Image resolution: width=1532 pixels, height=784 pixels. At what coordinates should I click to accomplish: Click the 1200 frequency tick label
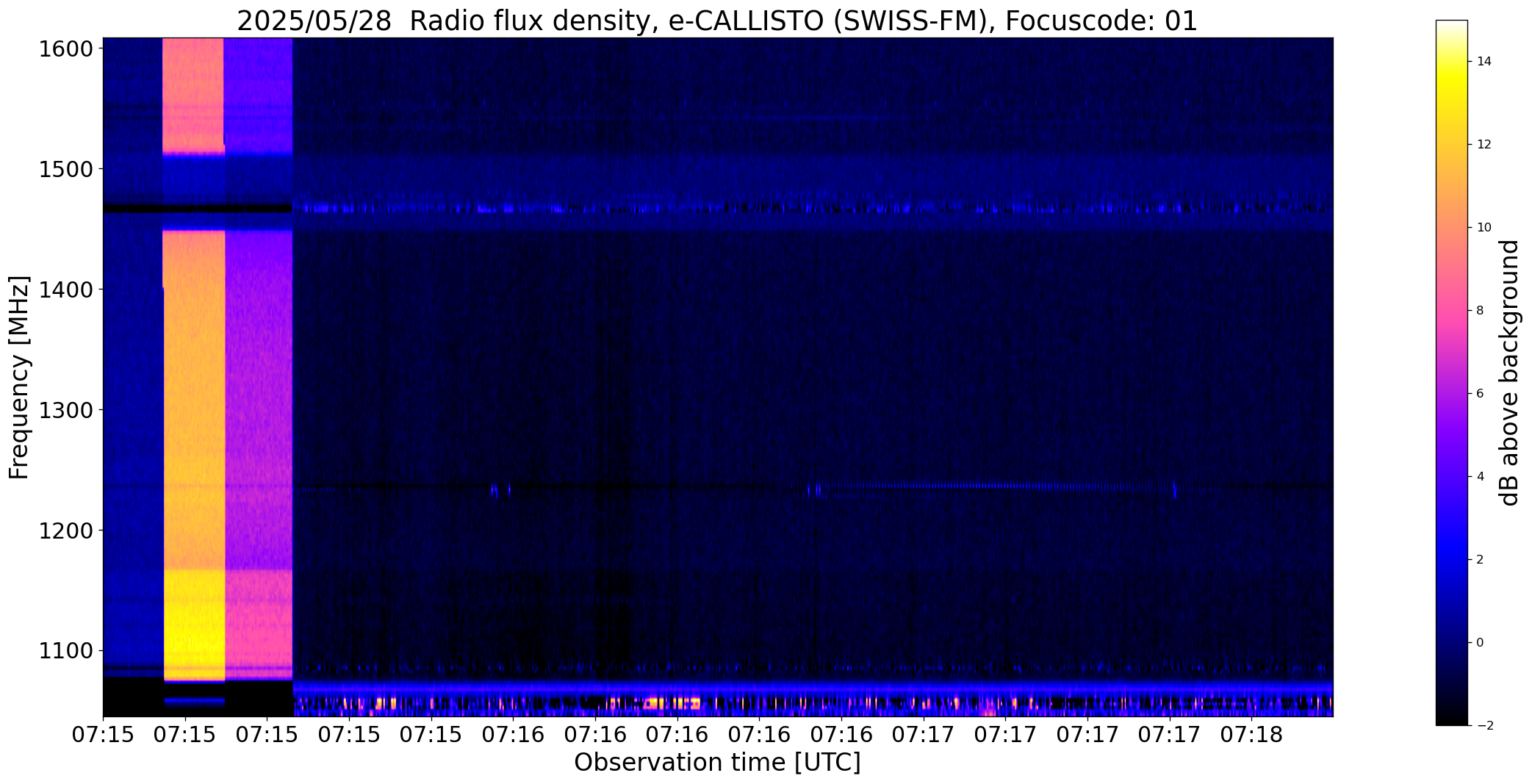[x=65, y=531]
